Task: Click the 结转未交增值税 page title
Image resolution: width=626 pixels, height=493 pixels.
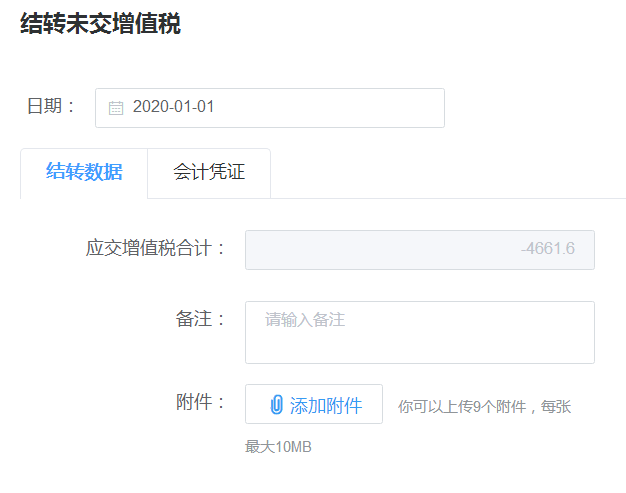Action: pos(100,24)
